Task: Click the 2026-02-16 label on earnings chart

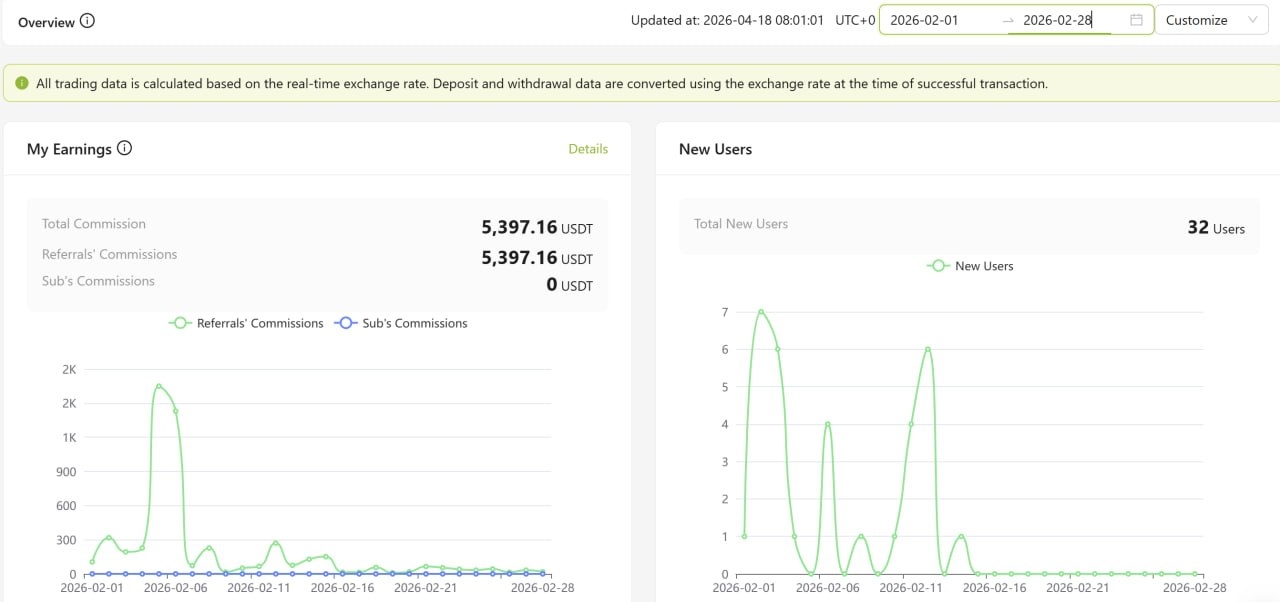Action: [342, 588]
